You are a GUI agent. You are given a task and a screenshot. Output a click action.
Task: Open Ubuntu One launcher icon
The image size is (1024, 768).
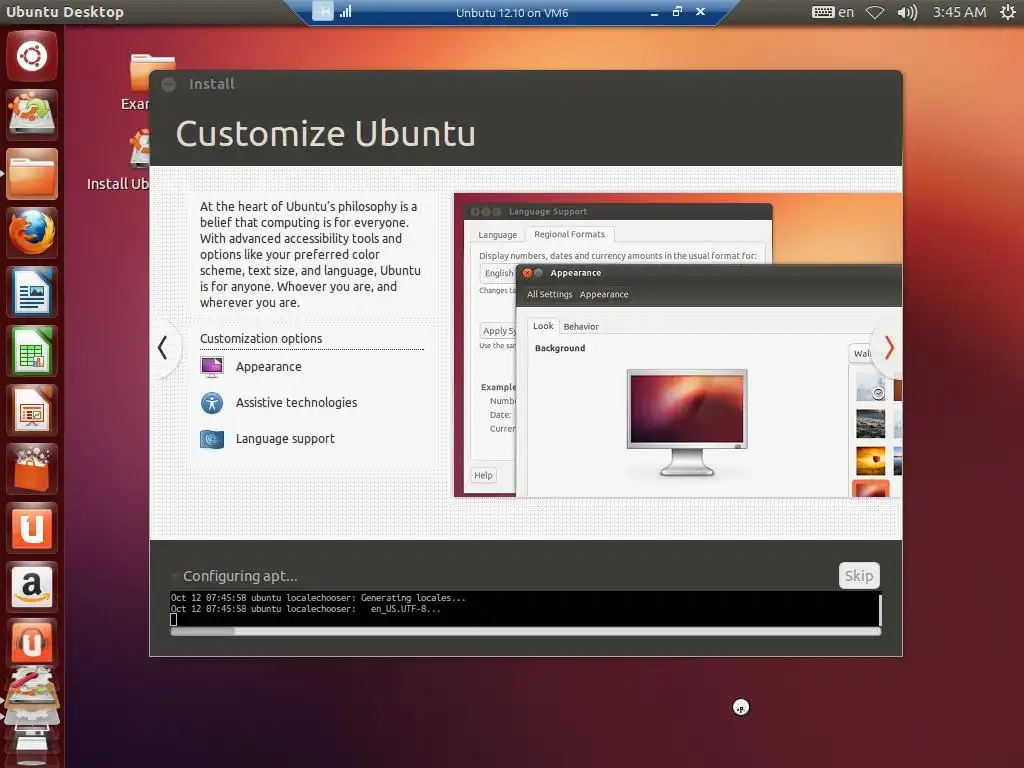[x=31, y=528]
